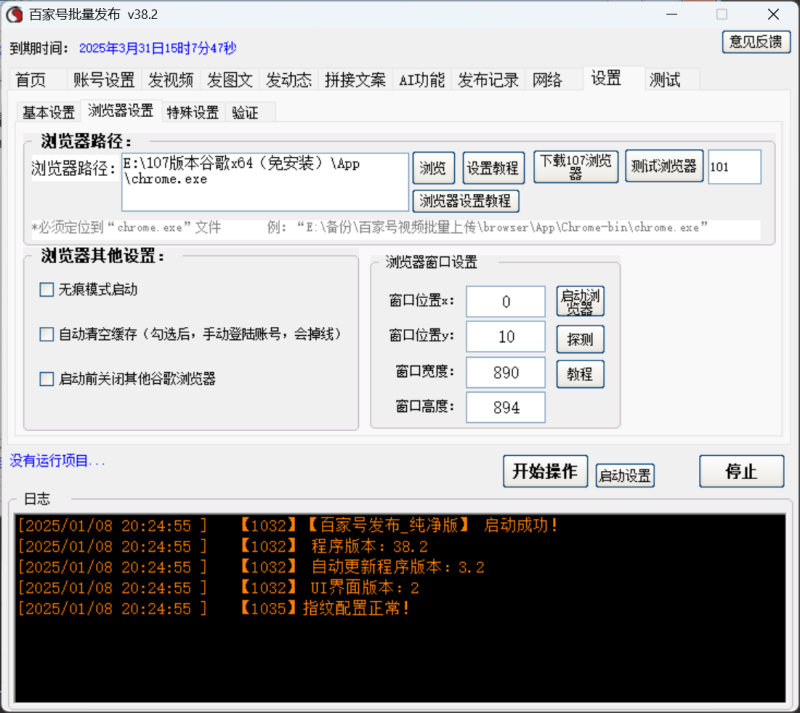This screenshot has height=713, width=800.
Task: Launch browser via 启动浏览器 button
Action: 580,301
